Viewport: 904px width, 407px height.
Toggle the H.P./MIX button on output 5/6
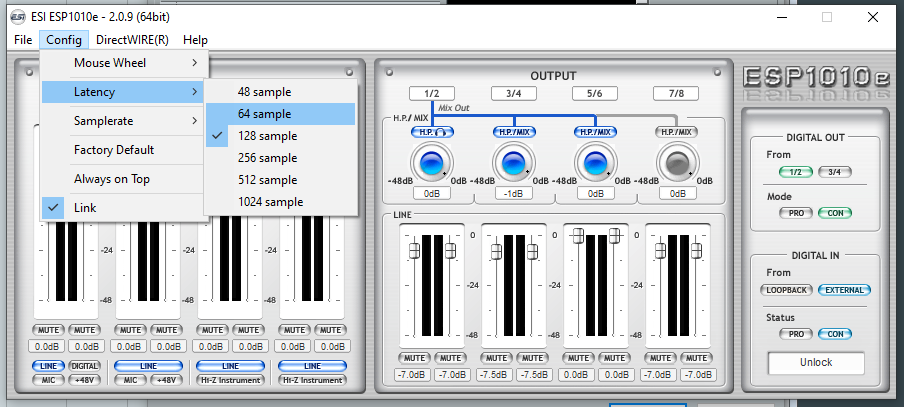(x=596, y=132)
